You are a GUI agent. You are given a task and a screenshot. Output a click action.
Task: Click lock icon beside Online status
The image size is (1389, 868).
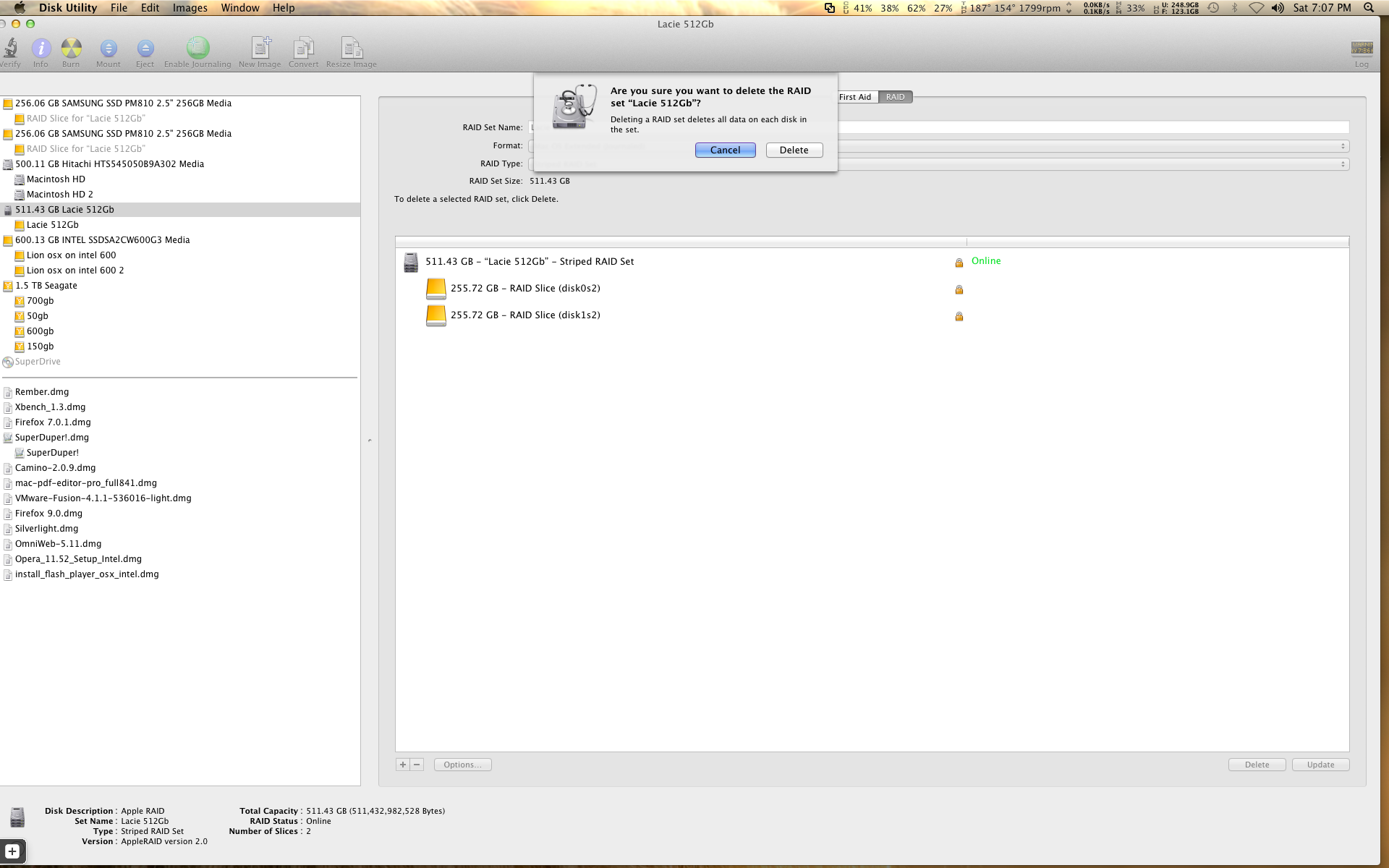tap(959, 263)
